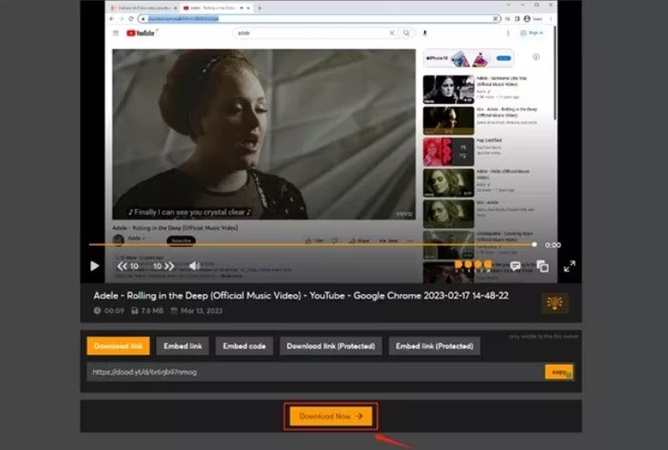Open the captions speech-bubble icon in player
Image resolution: width=668 pixels, height=450 pixels.
[x=516, y=266]
